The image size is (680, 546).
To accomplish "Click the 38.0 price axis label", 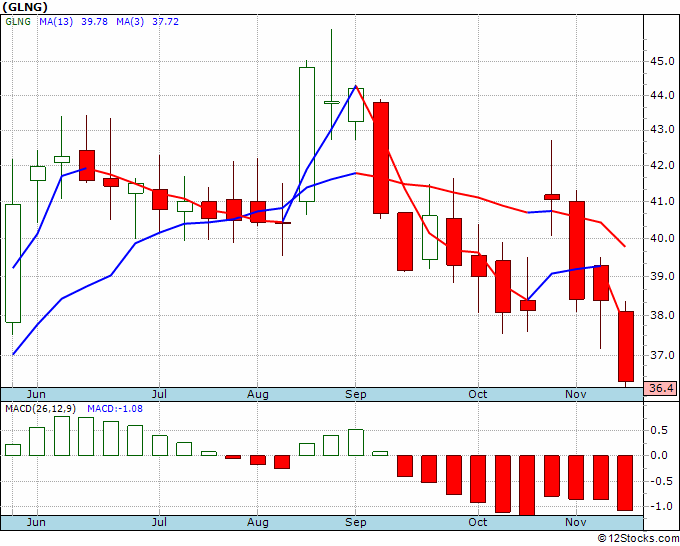I will (x=662, y=315).
